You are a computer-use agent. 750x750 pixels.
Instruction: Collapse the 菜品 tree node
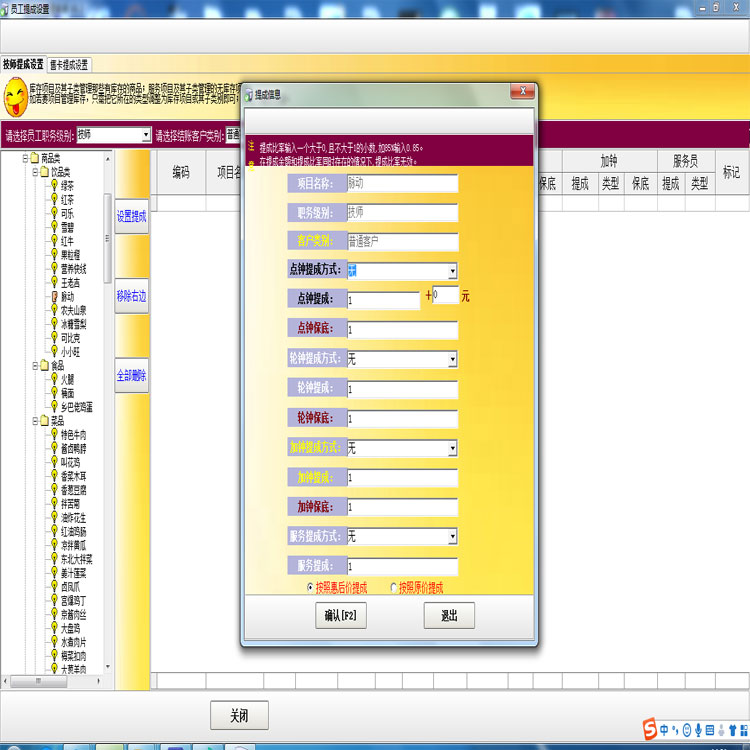click(35, 421)
